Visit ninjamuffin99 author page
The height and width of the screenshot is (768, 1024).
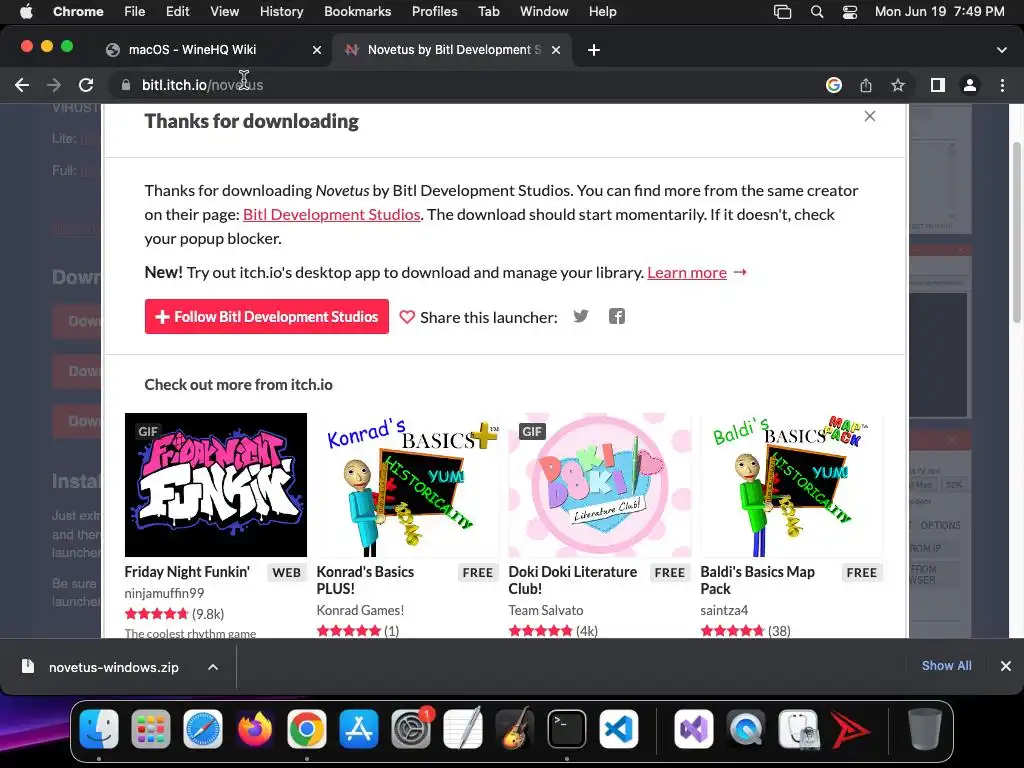164,594
